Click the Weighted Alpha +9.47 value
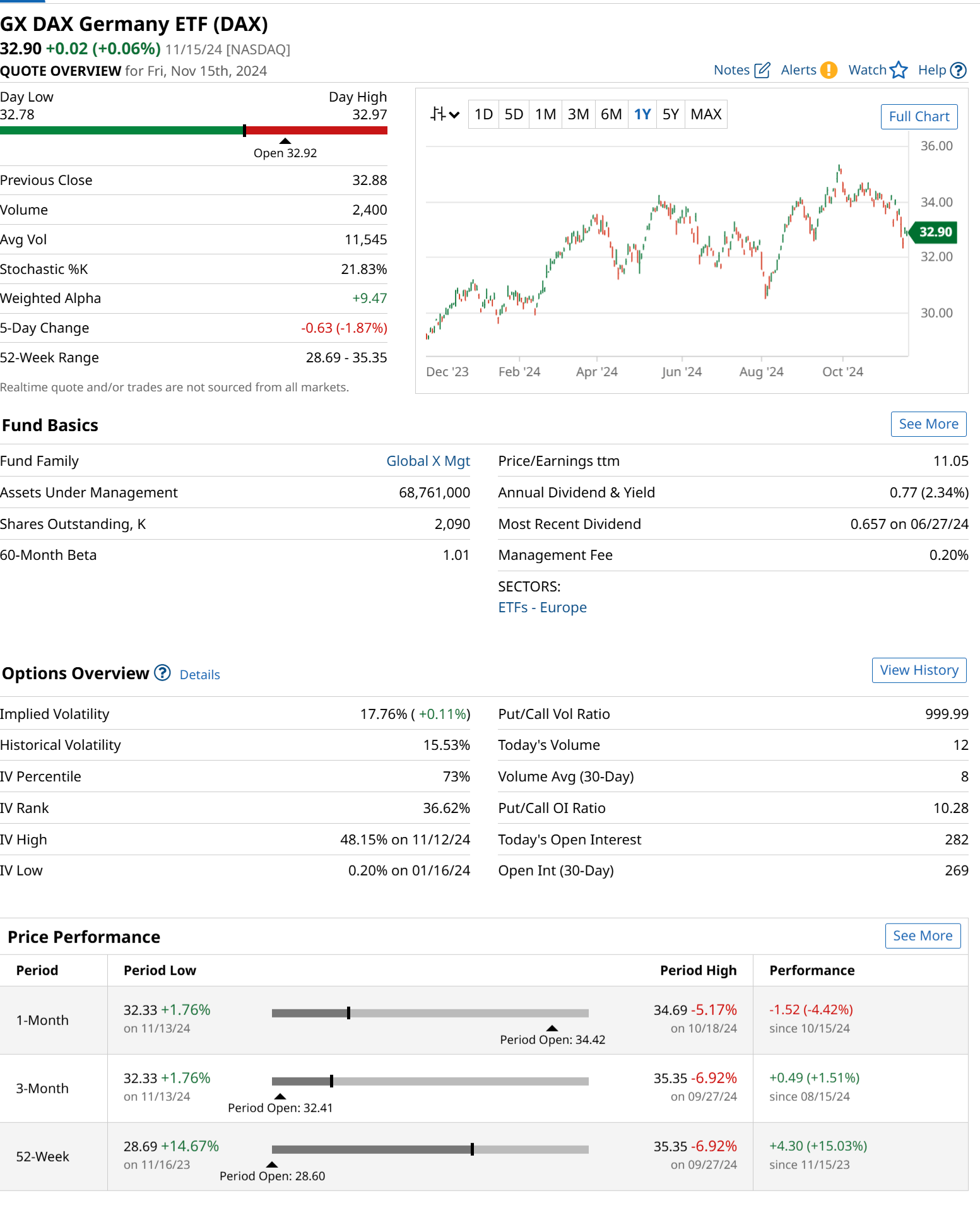 [370, 299]
